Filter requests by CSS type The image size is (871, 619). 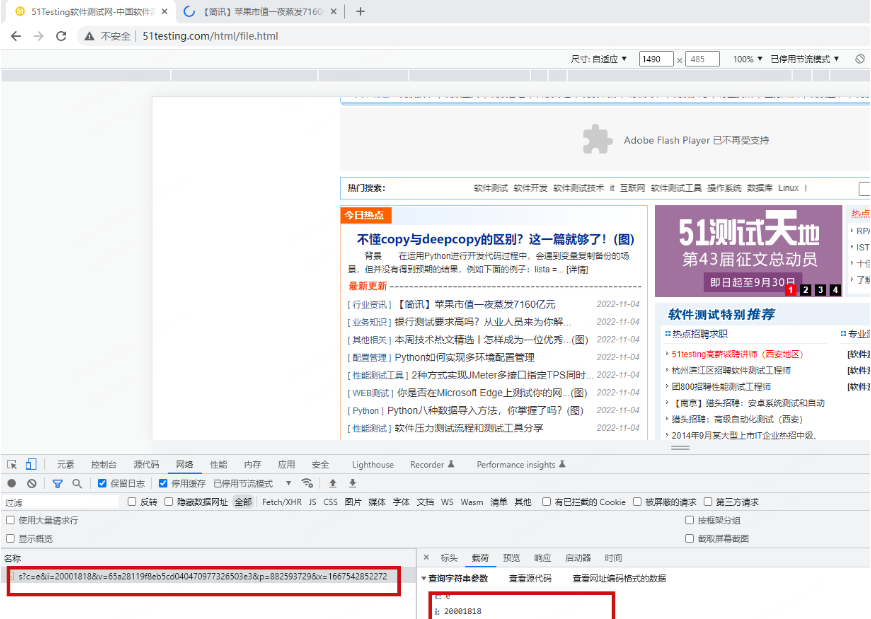tap(331, 502)
